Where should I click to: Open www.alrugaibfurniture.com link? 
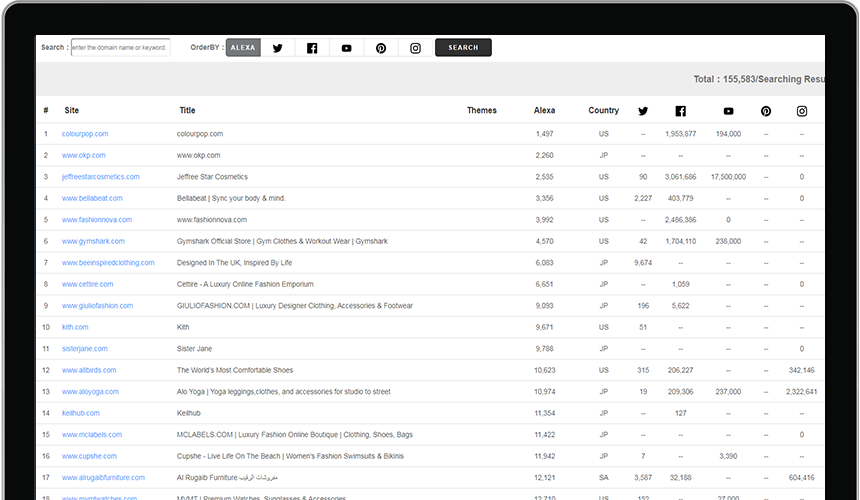103,478
